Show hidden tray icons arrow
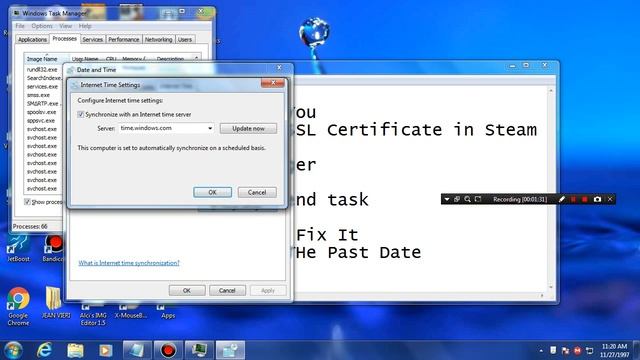This screenshot has width=640, height=360. [541, 351]
